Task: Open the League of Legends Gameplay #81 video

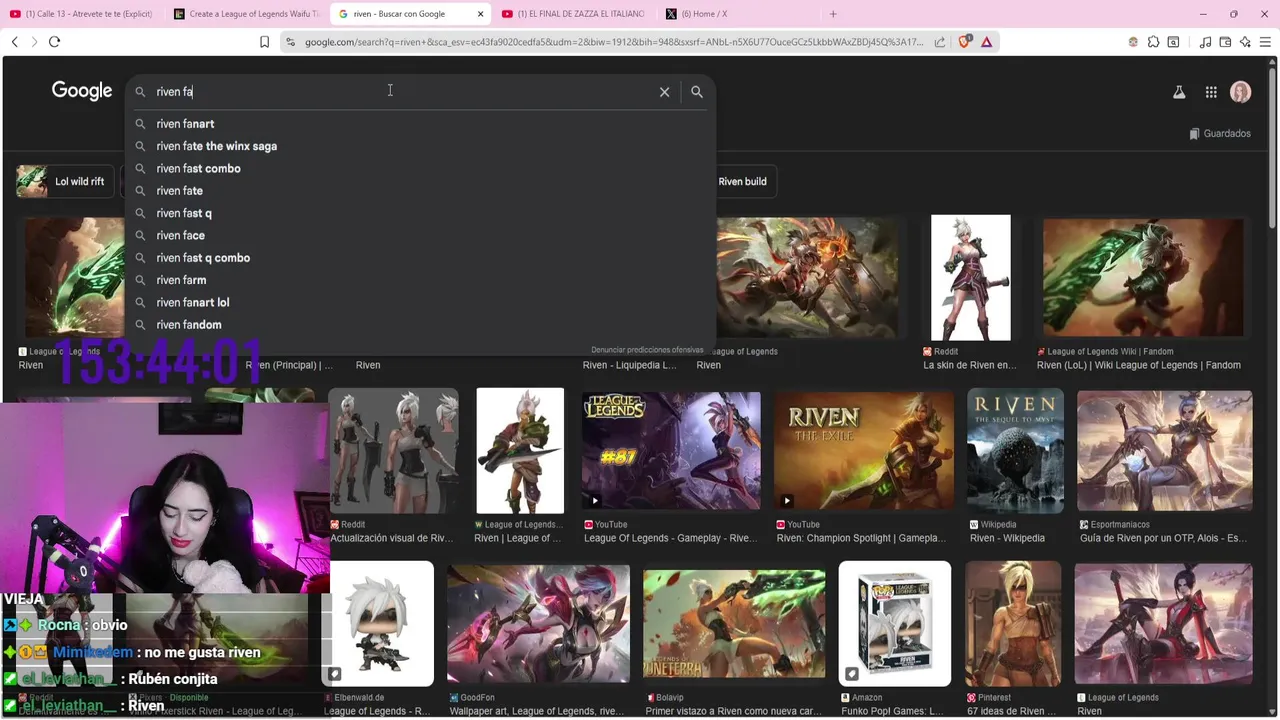Action: (671, 450)
